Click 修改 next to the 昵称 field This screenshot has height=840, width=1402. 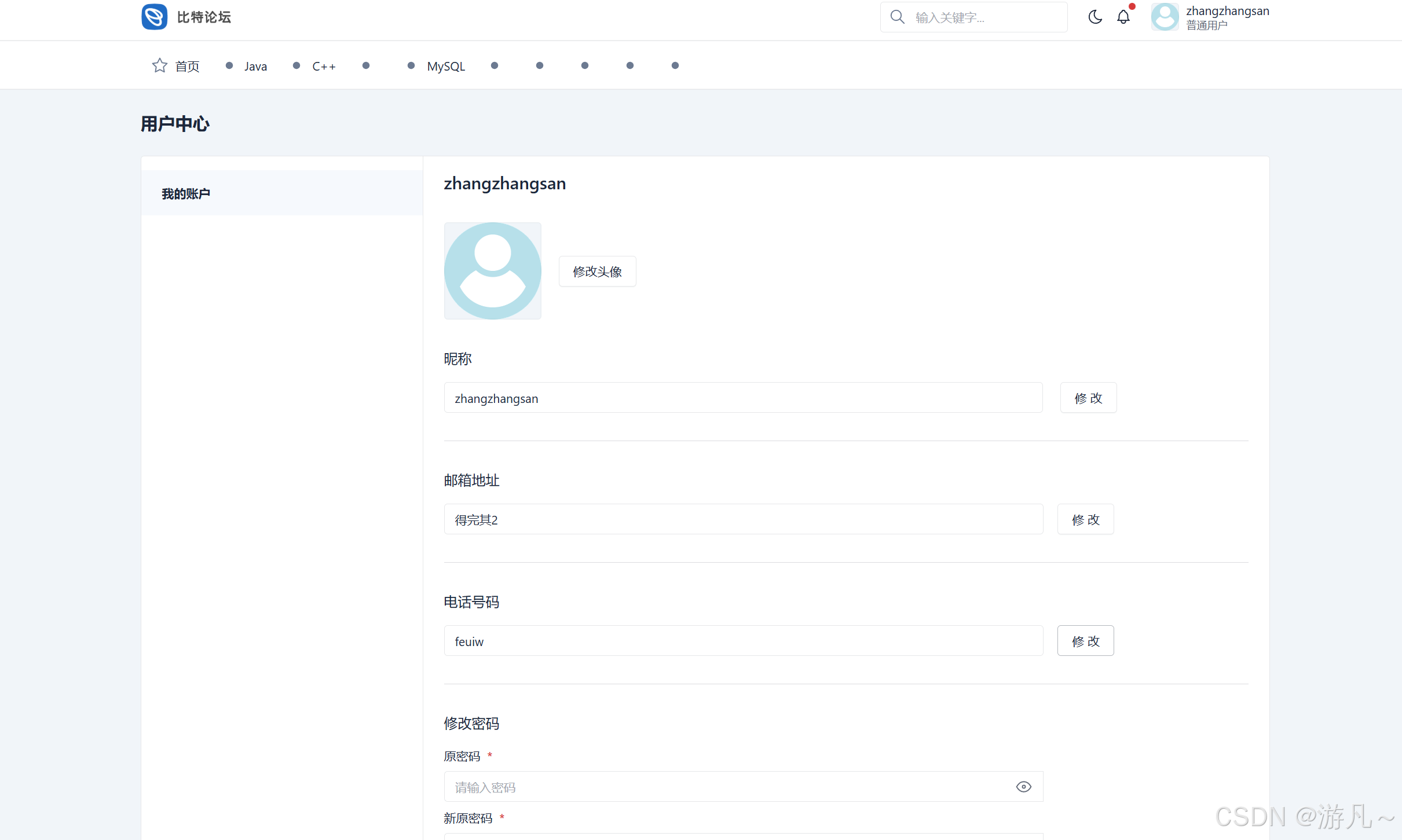coord(1088,398)
